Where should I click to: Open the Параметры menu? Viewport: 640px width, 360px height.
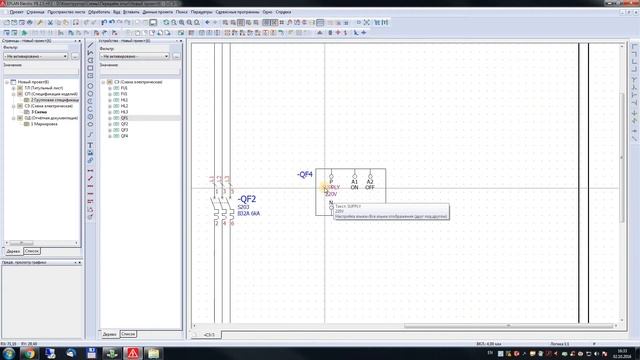point(202,12)
